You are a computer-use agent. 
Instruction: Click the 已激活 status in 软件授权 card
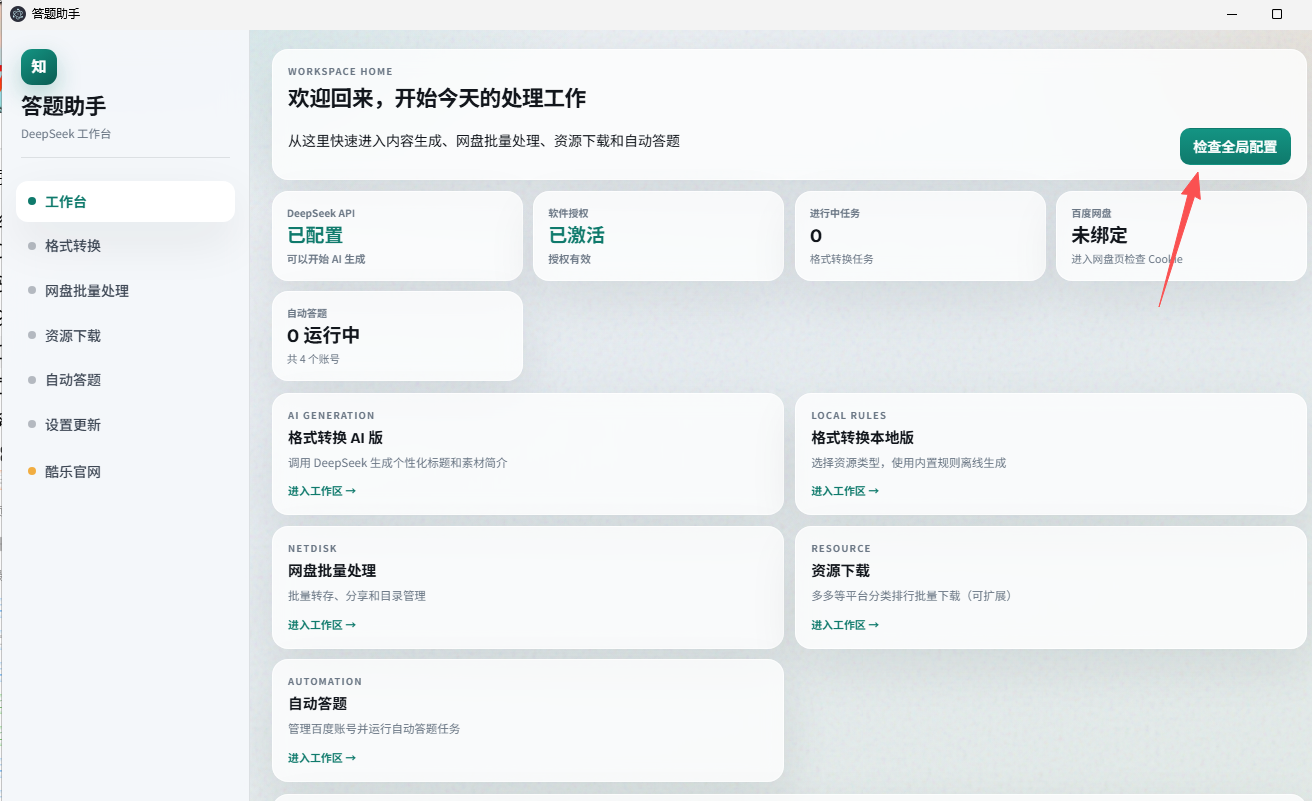pyautogui.click(x=576, y=235)
